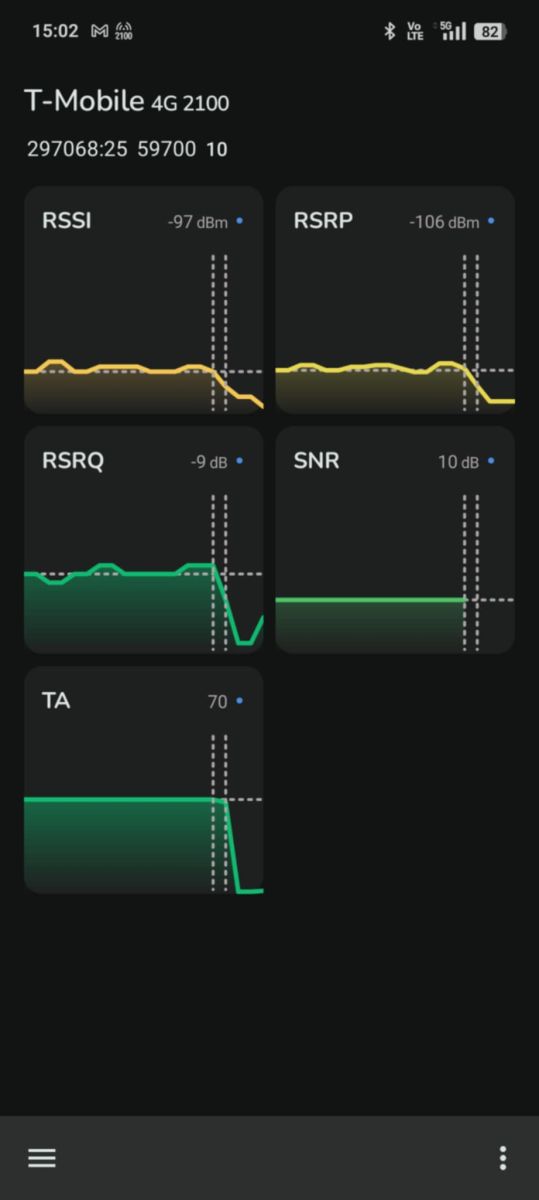Screen dimensions: 539x1200
Task: Open the SNR chart card
Action: tap(395, 540)
